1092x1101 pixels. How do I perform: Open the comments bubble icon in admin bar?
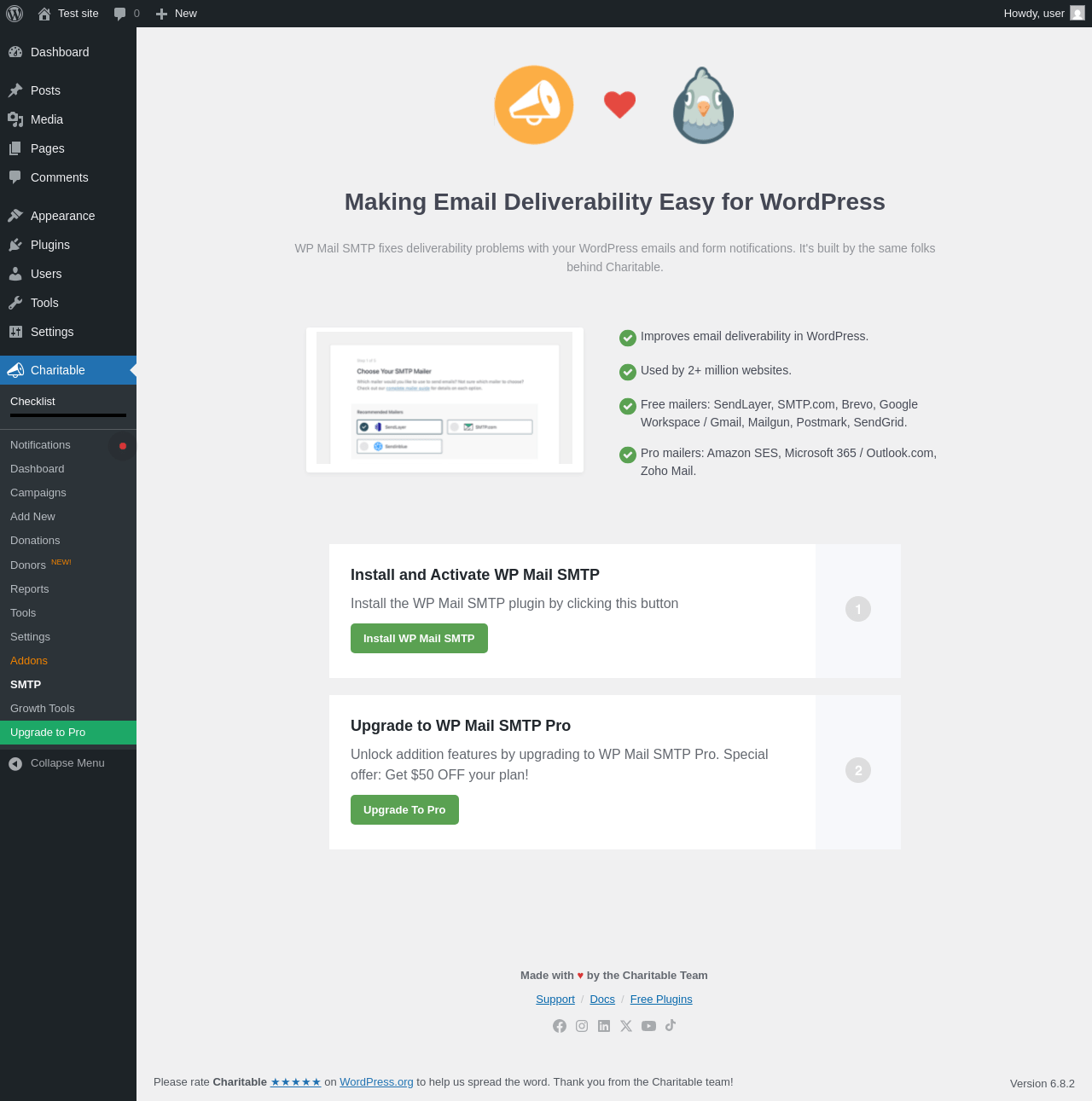[x=120, y=14]
